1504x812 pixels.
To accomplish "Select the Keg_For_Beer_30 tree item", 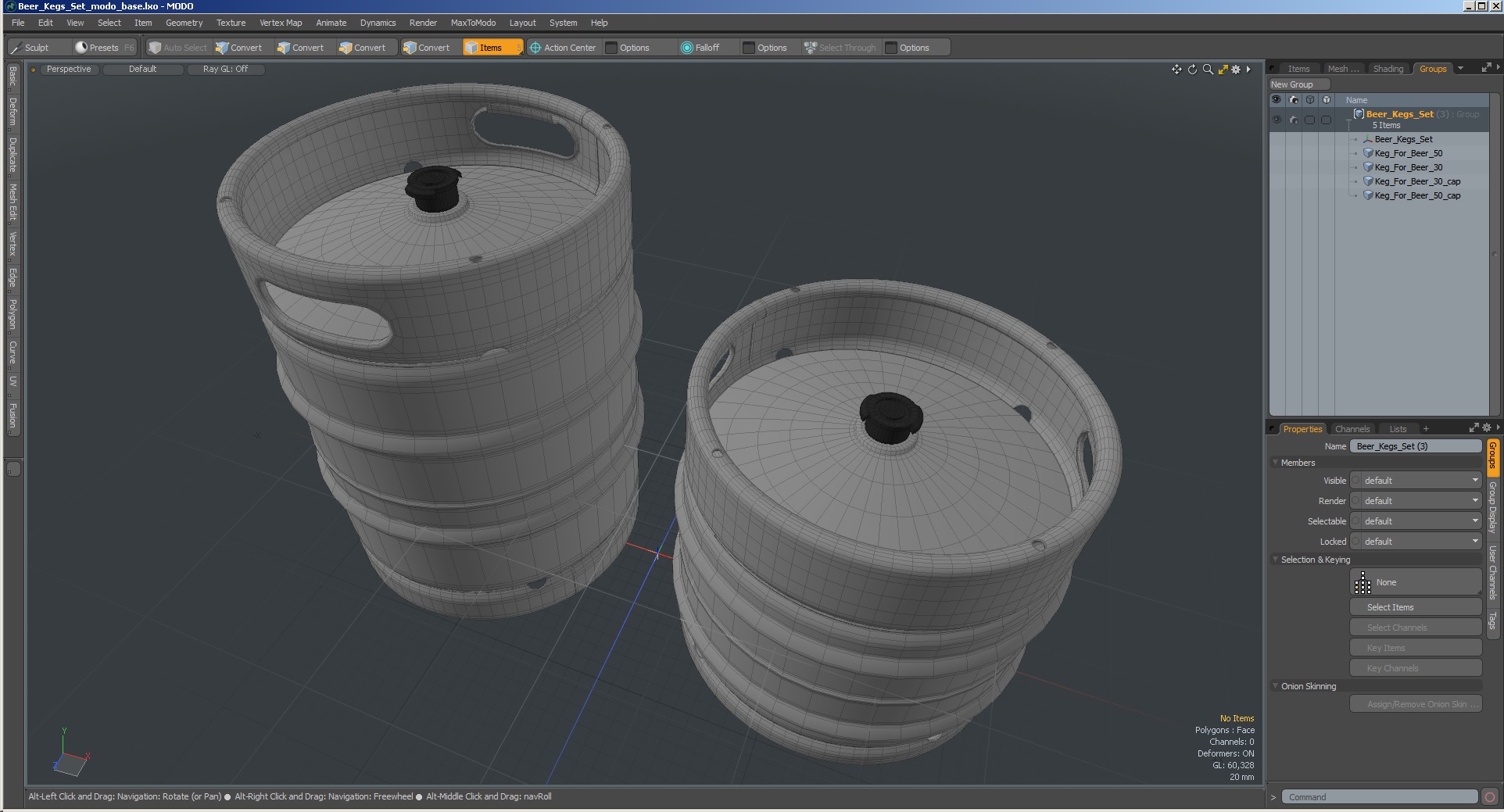I will [x=1409, y=167].
